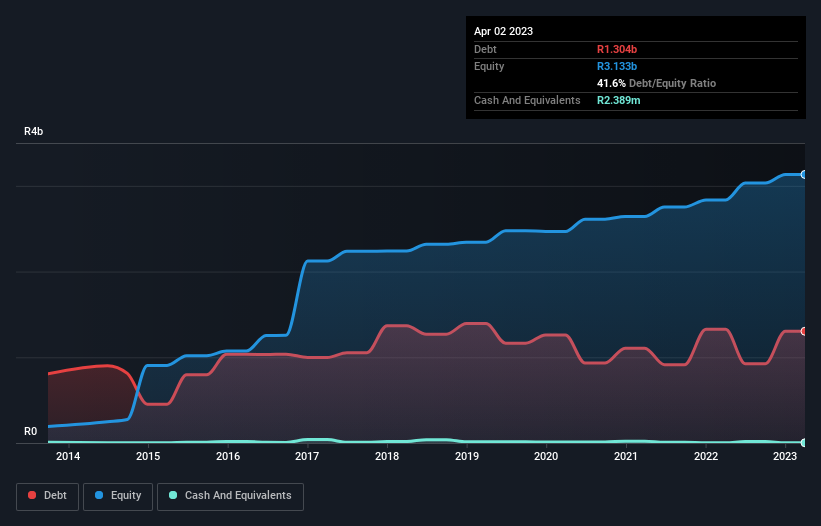Select the red Debt endpoint marker
This screenshot has height=526, width=821.
point(804,331)
